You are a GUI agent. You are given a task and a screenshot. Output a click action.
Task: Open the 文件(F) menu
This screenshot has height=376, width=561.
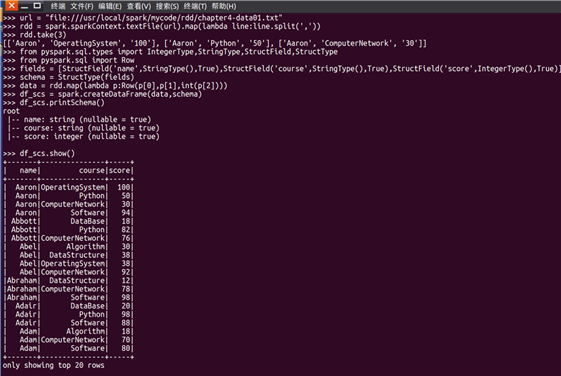tap(82, 6)
